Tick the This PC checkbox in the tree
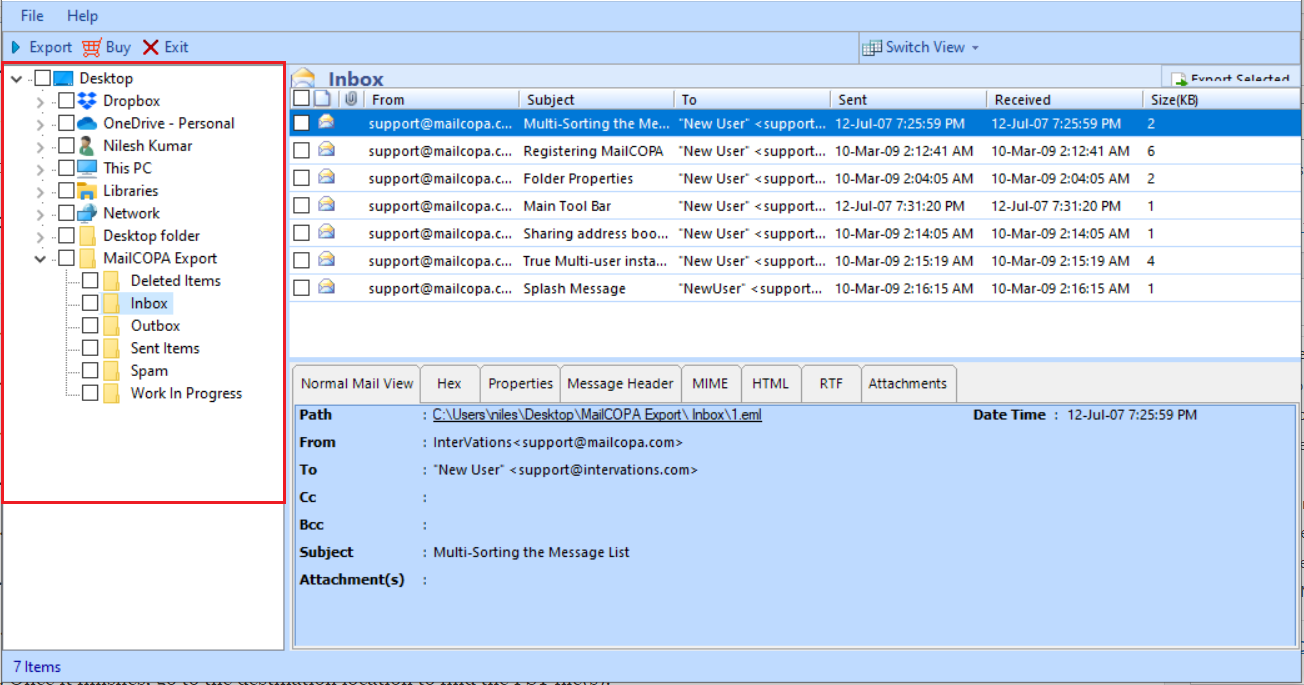The width and height of the screenshot is (1304, 685). 66,168
